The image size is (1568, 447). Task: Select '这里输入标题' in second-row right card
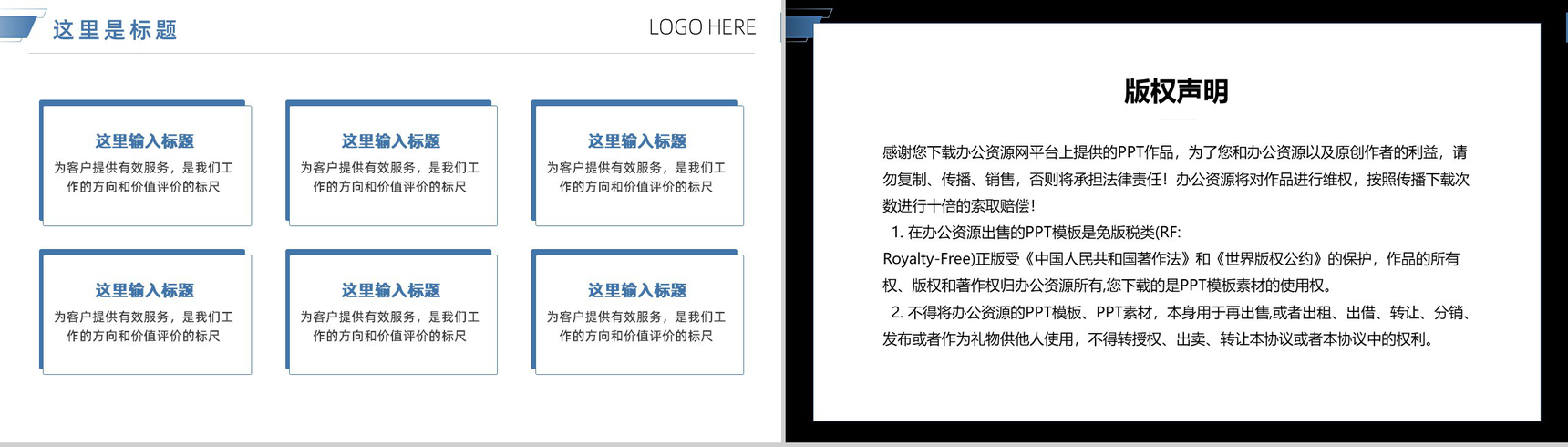coord(636,290)
